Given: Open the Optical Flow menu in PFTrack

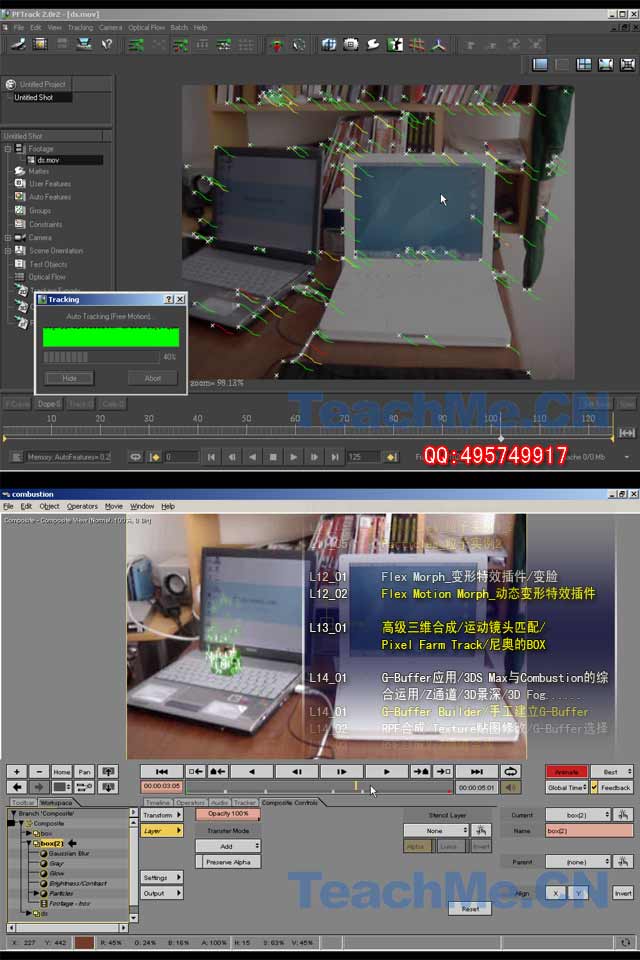Looking at the screenshot, I should tap(146, 28).
